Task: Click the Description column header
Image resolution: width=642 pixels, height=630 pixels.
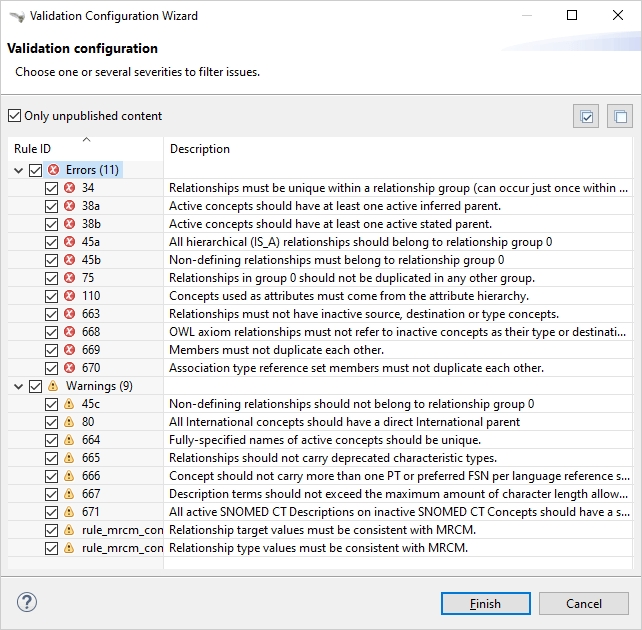Action: [398, 149]
